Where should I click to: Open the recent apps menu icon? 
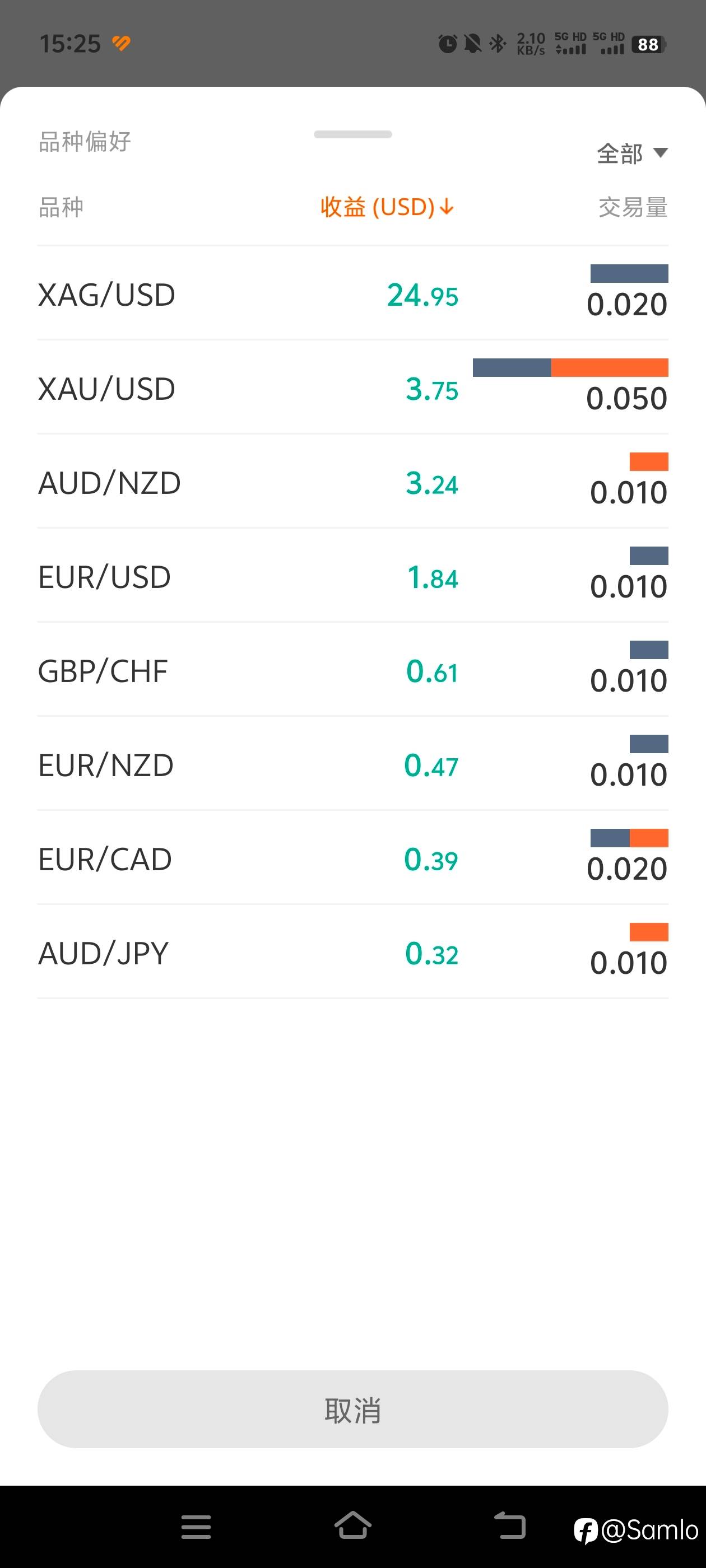pyautogui.click(x=196, y=1527)
